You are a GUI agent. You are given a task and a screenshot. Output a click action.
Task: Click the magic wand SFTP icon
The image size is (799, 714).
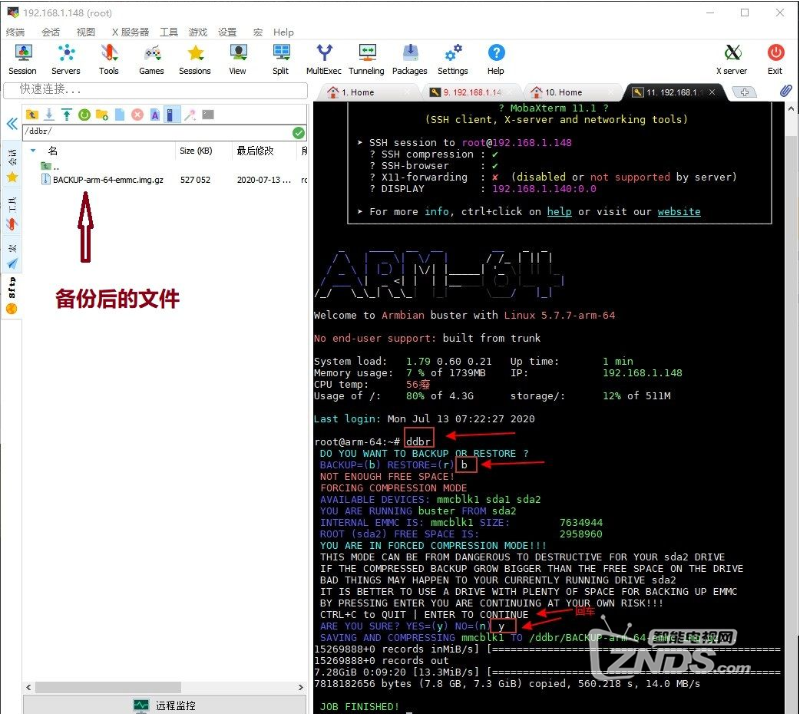[190, 115]
